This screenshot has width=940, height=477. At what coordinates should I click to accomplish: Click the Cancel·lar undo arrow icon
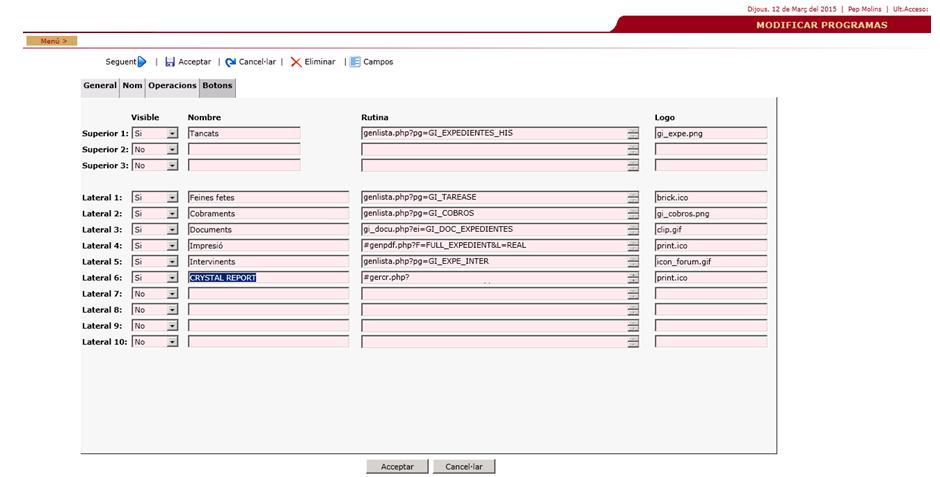[x=231, y=62]
